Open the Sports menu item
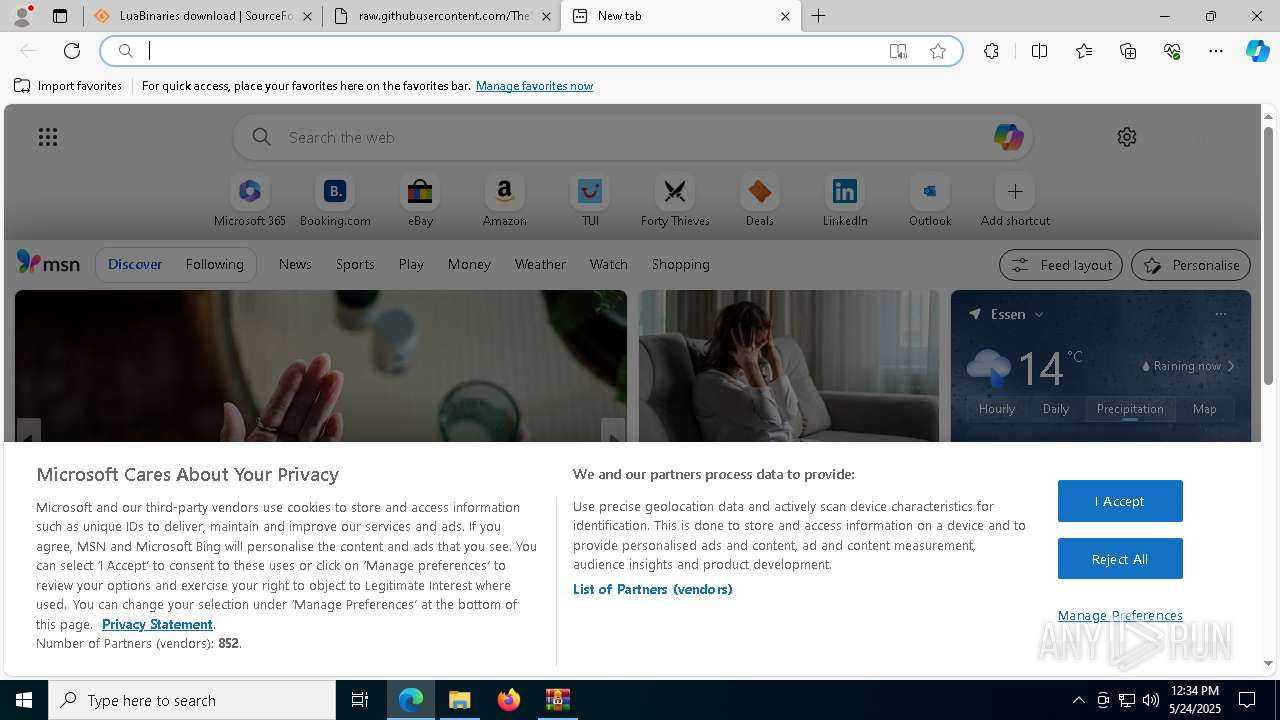This screenshot has width=1280, height=720. (355, 264)
